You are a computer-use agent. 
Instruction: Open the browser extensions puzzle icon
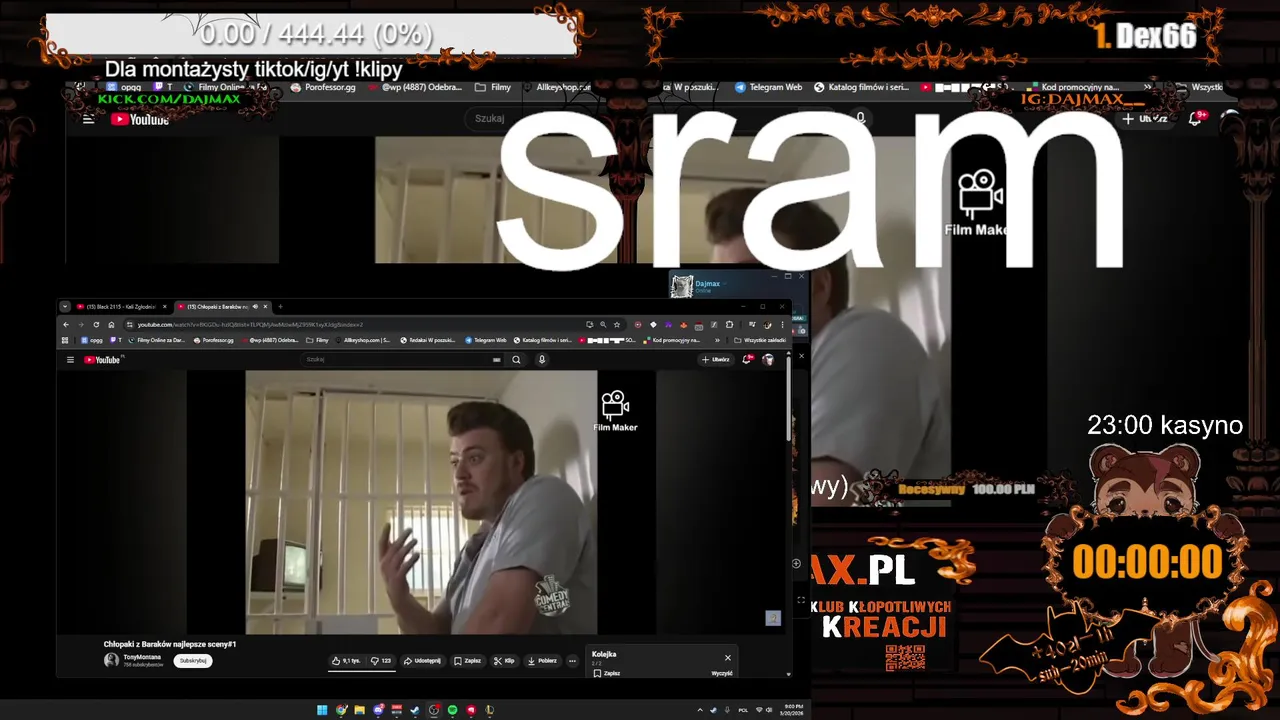tap(729, 324)
